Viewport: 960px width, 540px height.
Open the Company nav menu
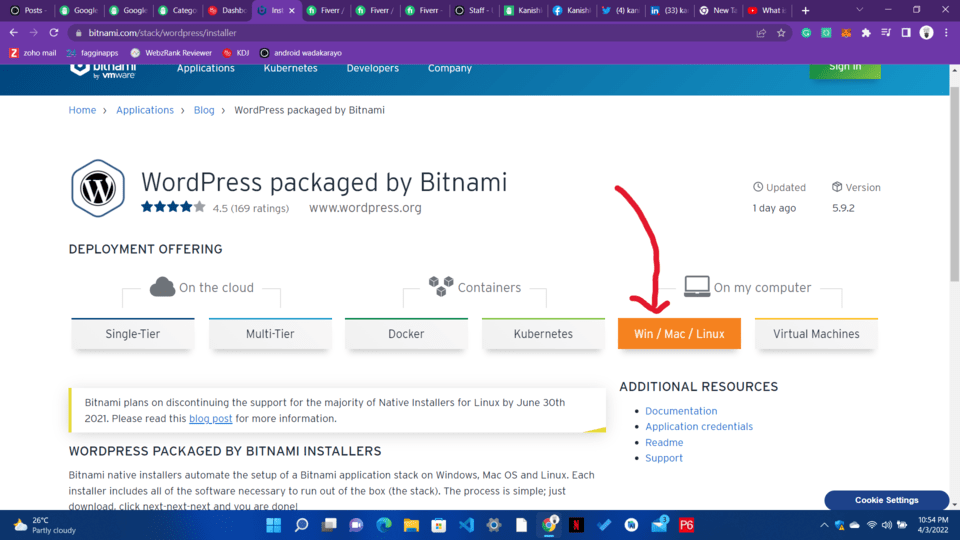[x=449, y=69]
